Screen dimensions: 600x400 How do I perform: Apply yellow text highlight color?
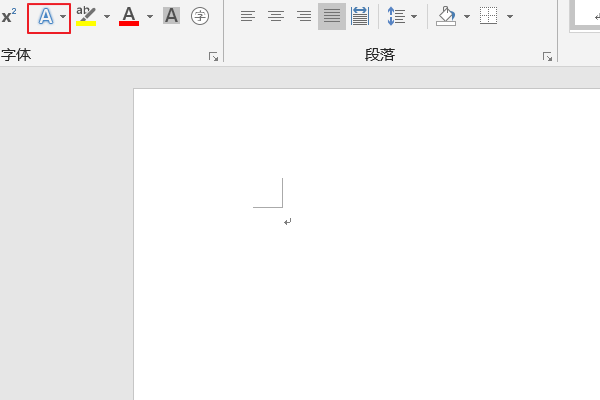coord(86,16)
